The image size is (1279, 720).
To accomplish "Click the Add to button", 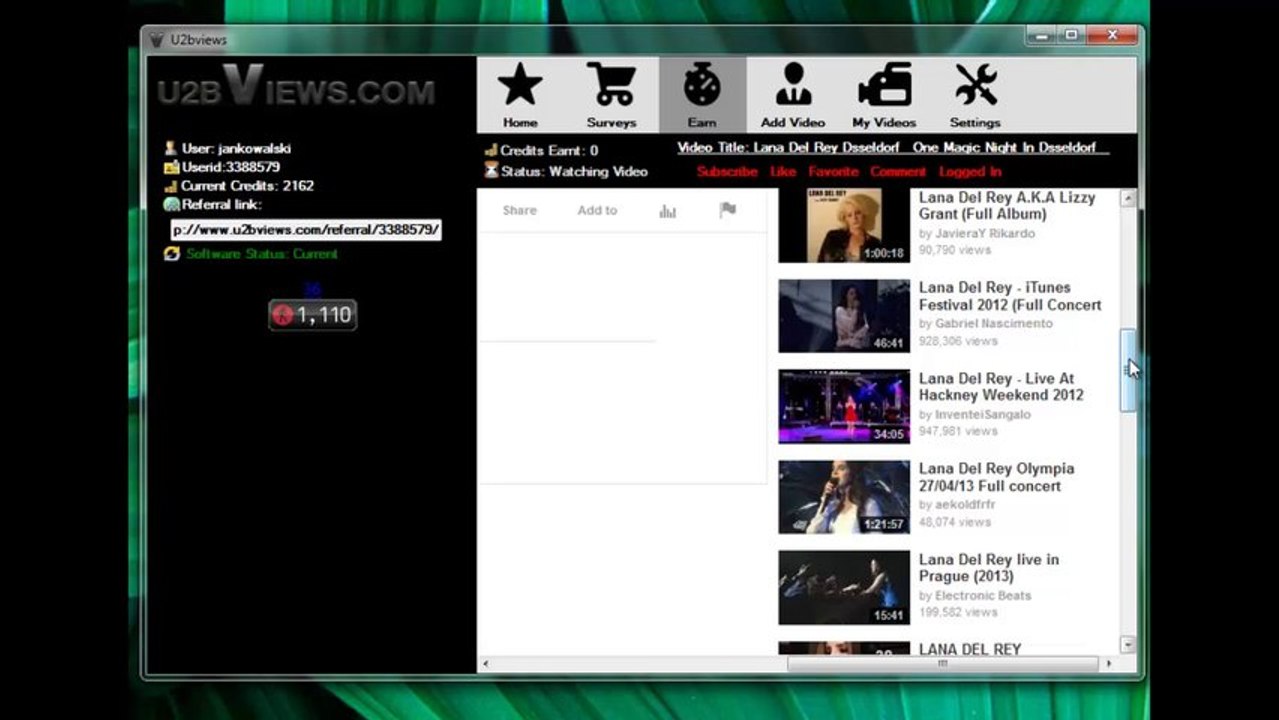I will [x=597, y=211].
